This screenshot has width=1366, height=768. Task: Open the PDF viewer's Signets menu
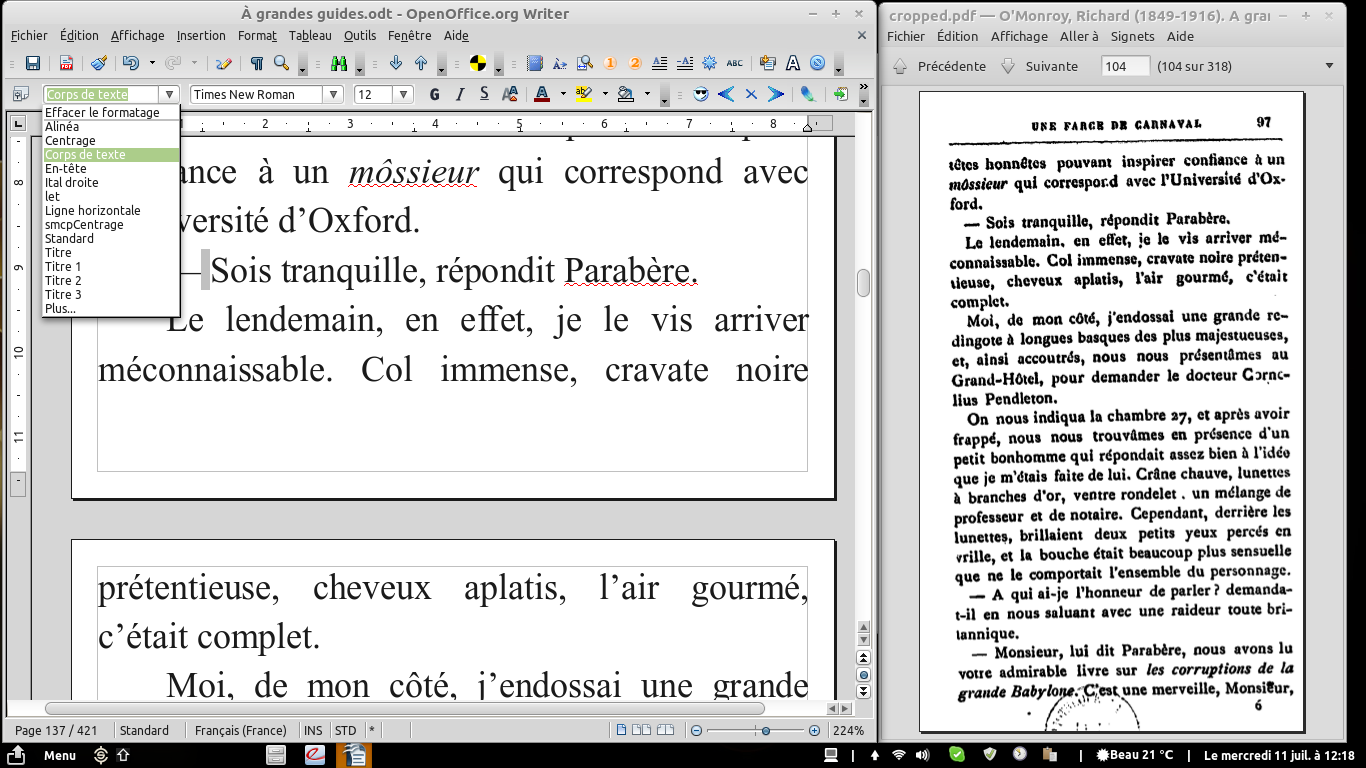click(x=1132, y=36)
